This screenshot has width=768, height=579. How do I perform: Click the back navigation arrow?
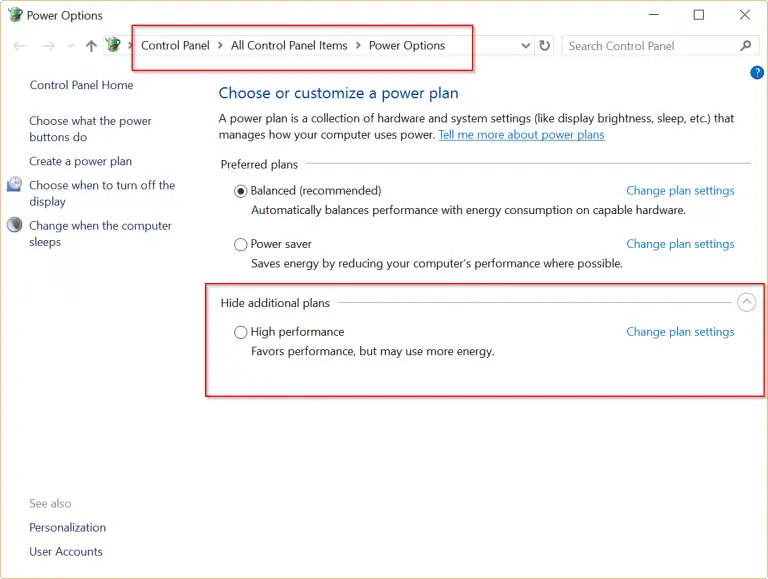pyautogui.click(x=20, y=46)
